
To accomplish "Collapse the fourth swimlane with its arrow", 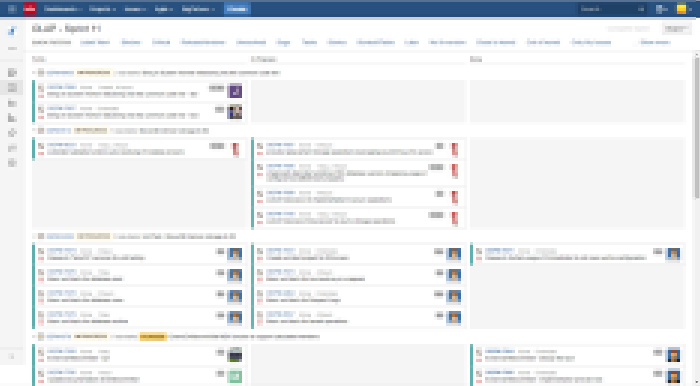I will 34,336.
